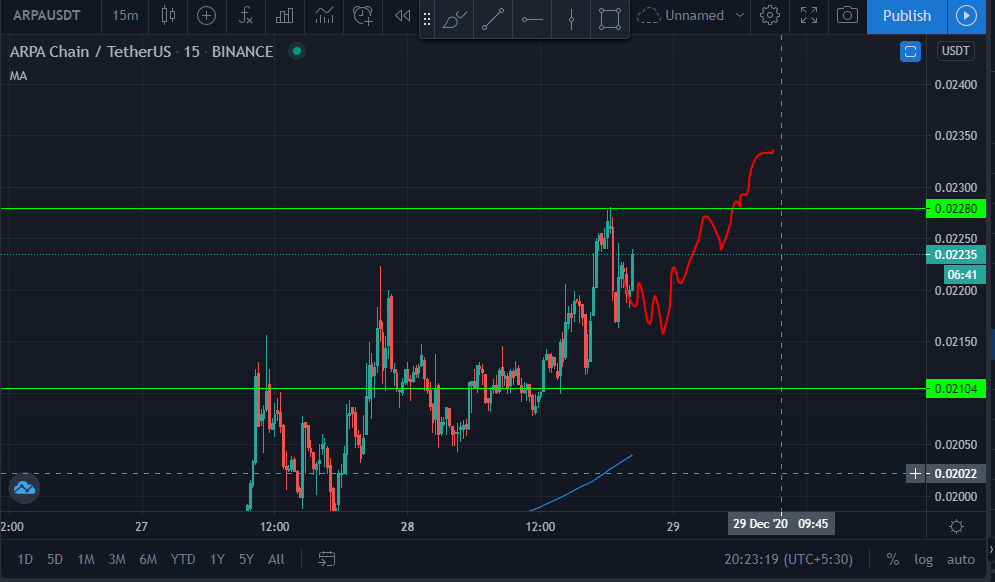
Task: Change the 15m chart interval
Action: (x=125, y=15)
